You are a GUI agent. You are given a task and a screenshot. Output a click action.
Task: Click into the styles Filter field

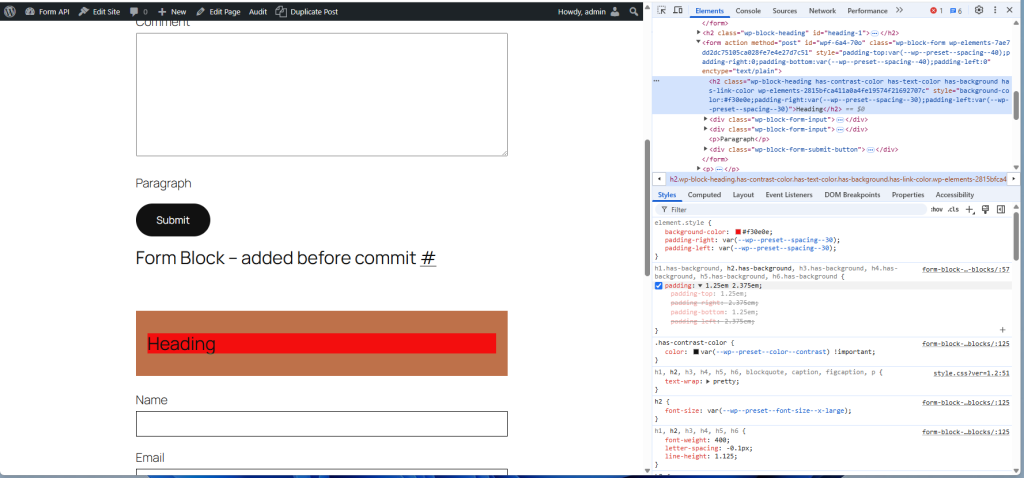point(790,210)
